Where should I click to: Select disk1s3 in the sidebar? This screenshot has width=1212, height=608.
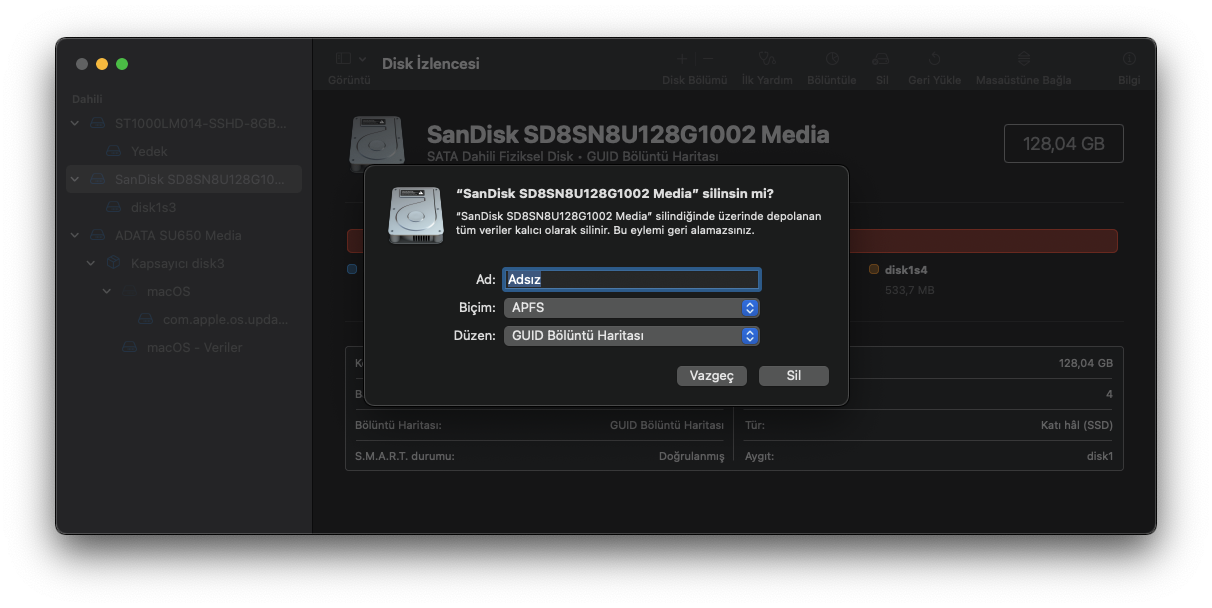pos(184,207)
